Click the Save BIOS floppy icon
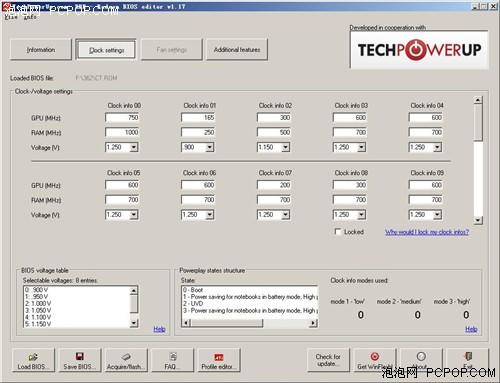Image resolution: width=500 pixels, height=383 pixels. click(x=80, y=357)
